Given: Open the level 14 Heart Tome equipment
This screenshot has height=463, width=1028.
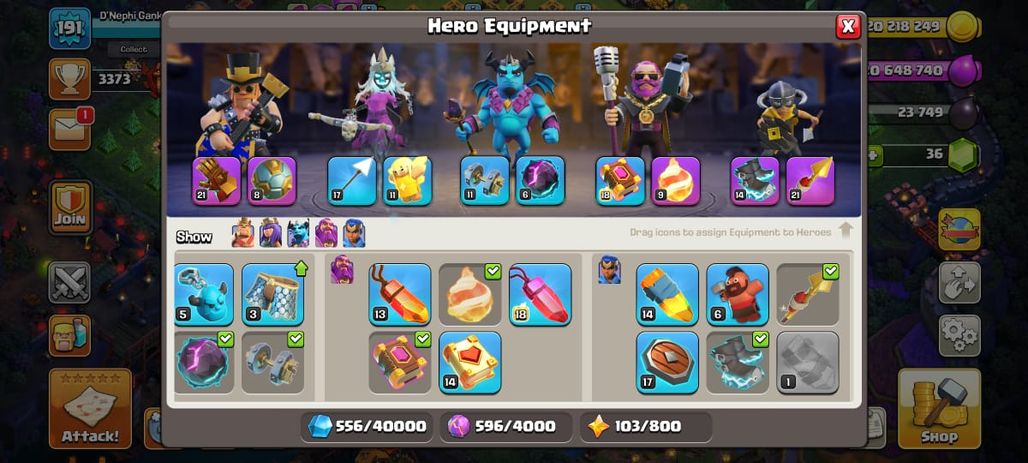Looking at the screenshot, I should pyautogui.click(x=470, y=363).
